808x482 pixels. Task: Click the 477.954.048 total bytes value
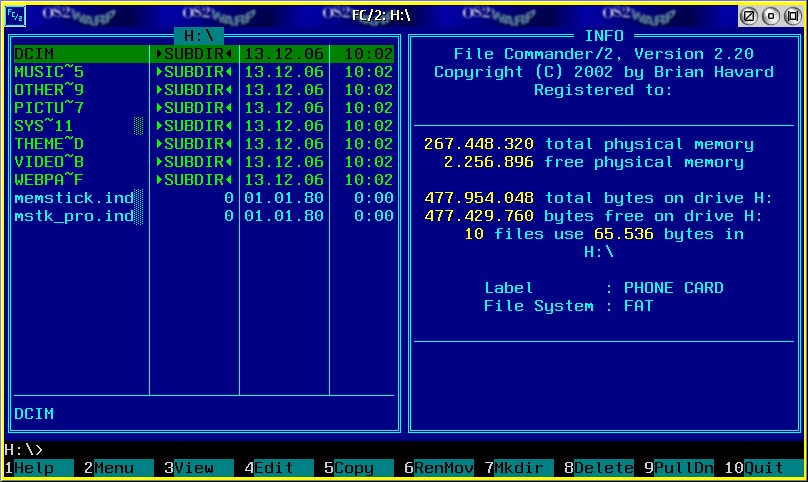(479, 198)
